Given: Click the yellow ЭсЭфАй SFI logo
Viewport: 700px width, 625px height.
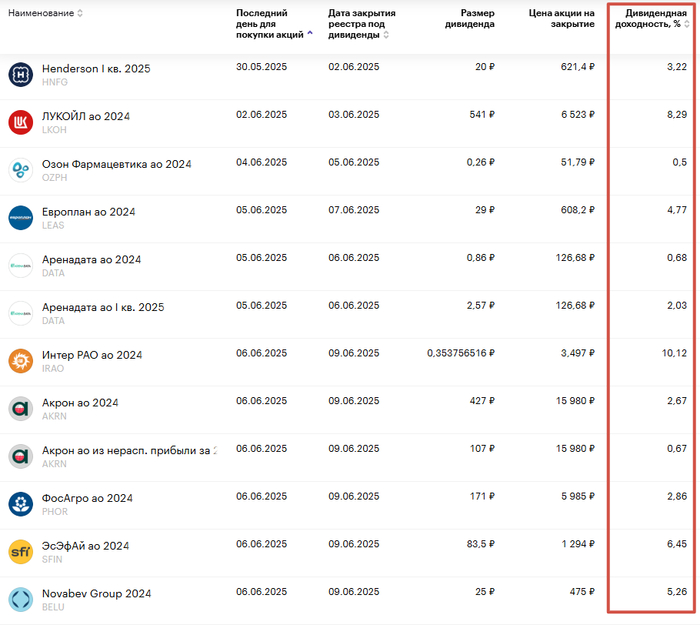Looking at the screenshot, I should (x=21, y=552).
